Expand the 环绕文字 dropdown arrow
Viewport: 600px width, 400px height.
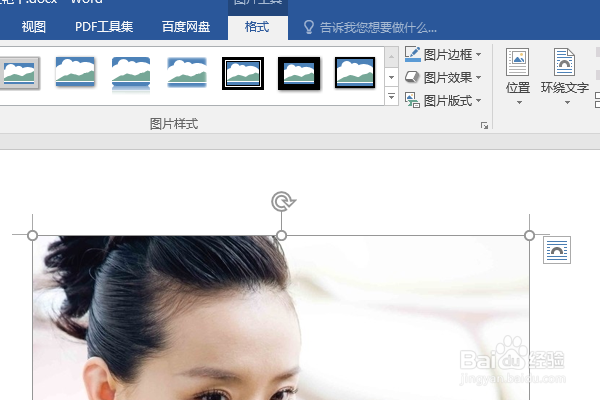[567, 103]
